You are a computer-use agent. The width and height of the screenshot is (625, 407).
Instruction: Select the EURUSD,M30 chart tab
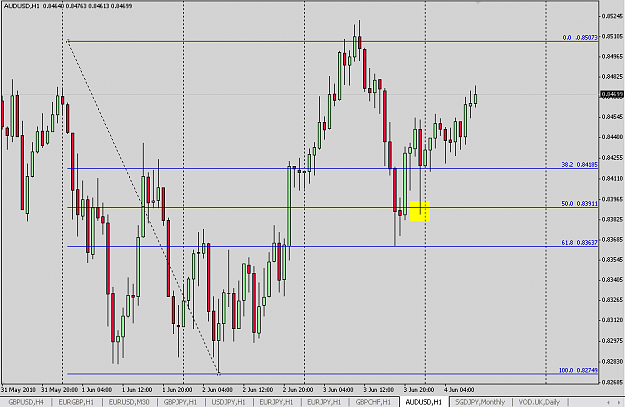[129, 402]
